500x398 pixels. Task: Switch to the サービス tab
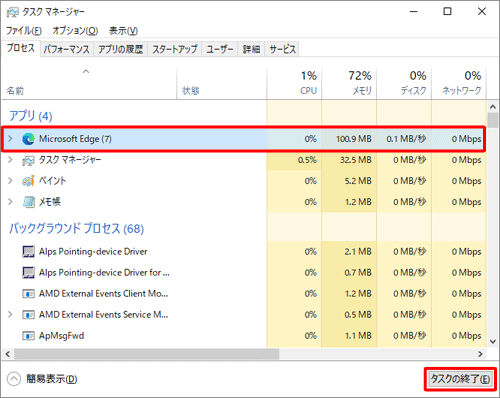pyautogui.click(x=282, y=49)
